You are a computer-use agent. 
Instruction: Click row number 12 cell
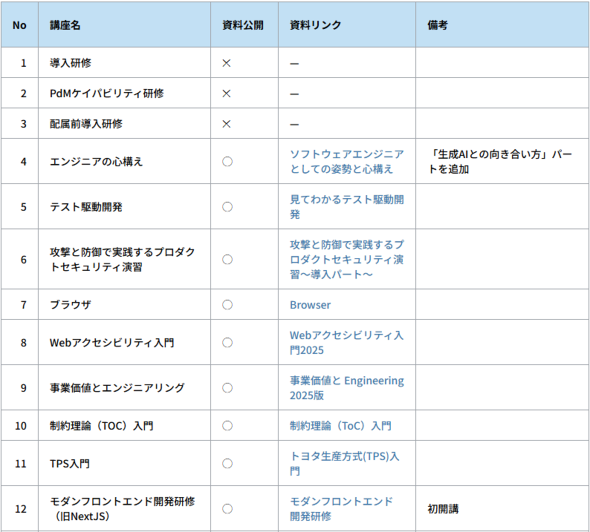click(x=20, y=509)
